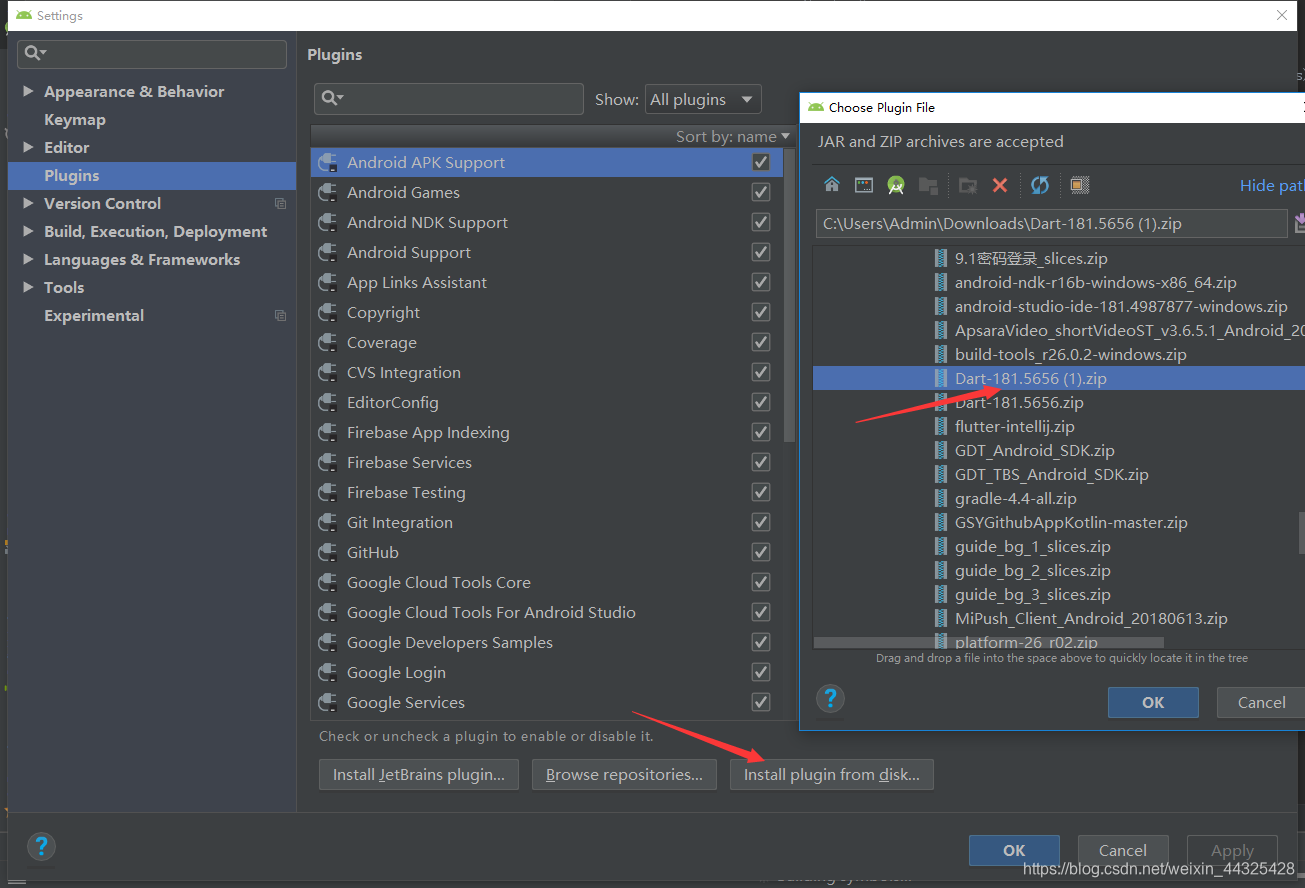Viewport: 1305px width, 888px height.
Task: Uncheck Firebase Services plugin
Action: [x=761, y=462]
